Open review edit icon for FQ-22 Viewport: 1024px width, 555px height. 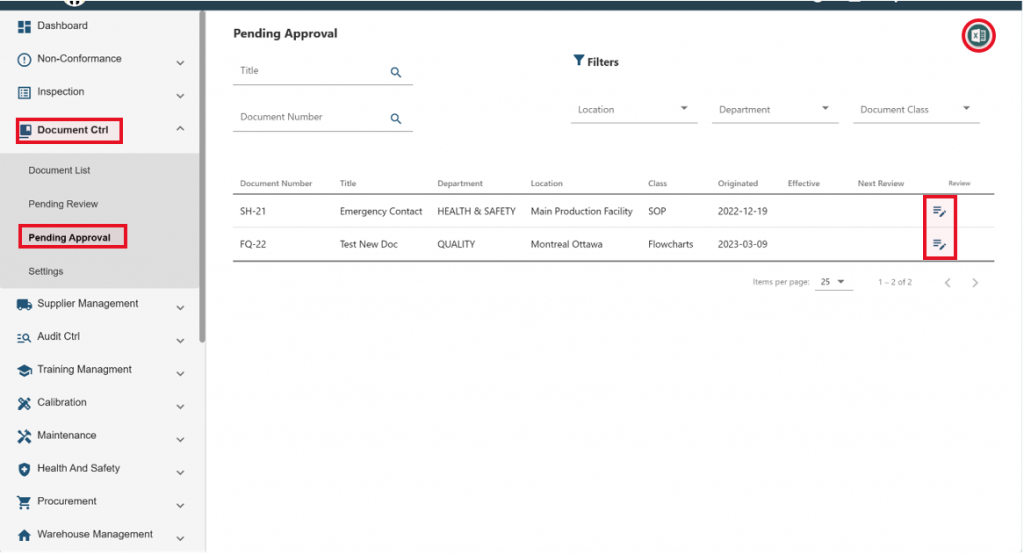click(x=939, y=244)
